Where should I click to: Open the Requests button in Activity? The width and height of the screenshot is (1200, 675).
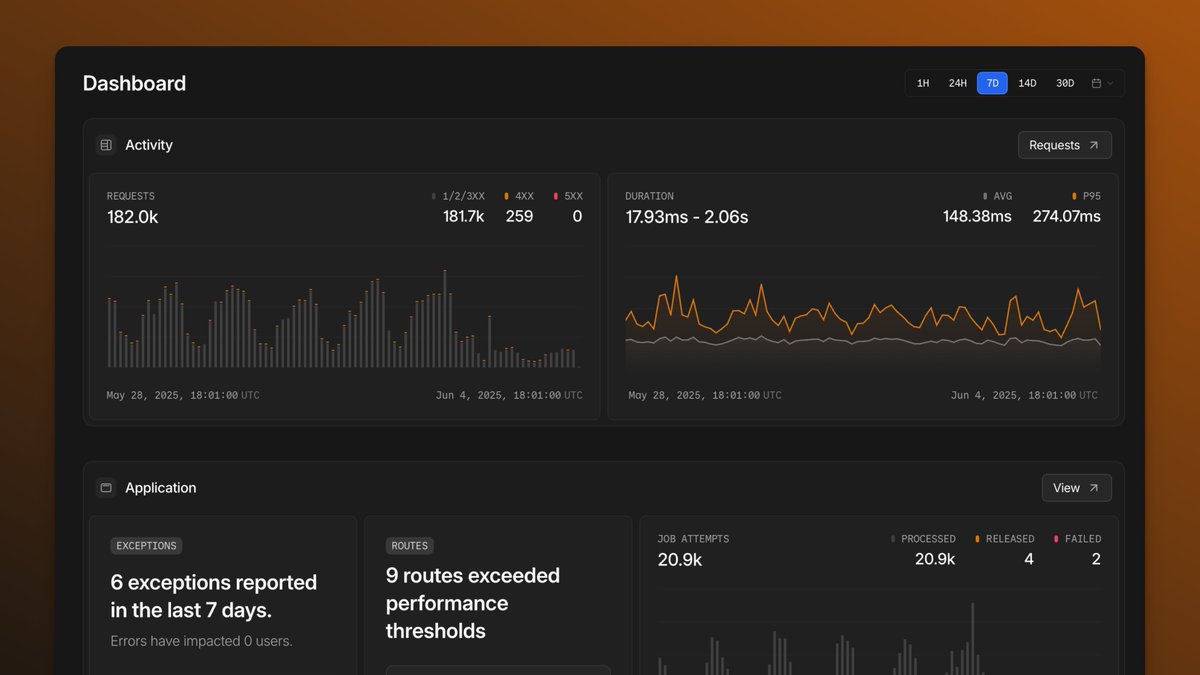coord(1065,145)
